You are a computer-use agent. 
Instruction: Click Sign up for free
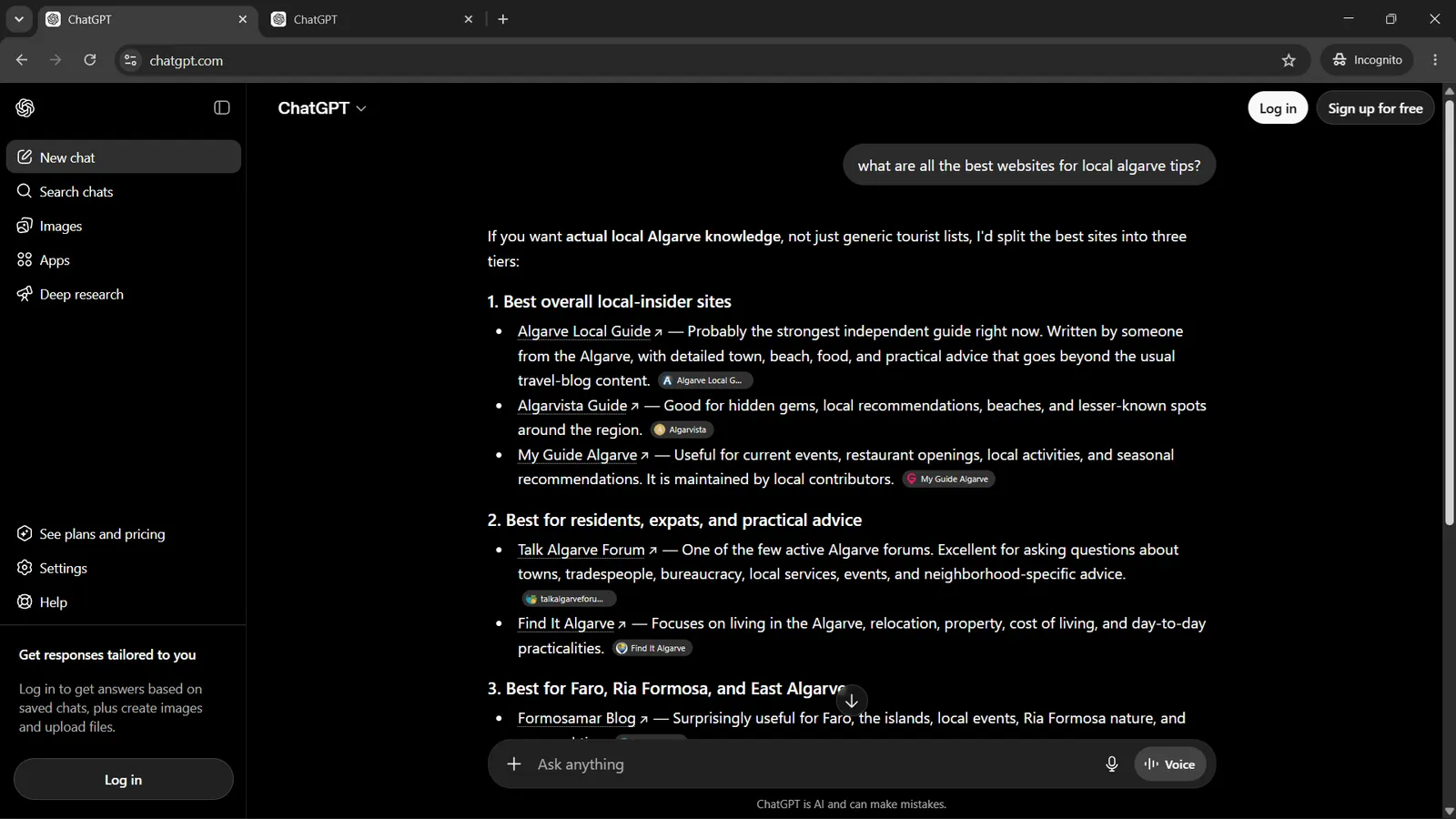pyautogui.click(x=1375, y=108)
